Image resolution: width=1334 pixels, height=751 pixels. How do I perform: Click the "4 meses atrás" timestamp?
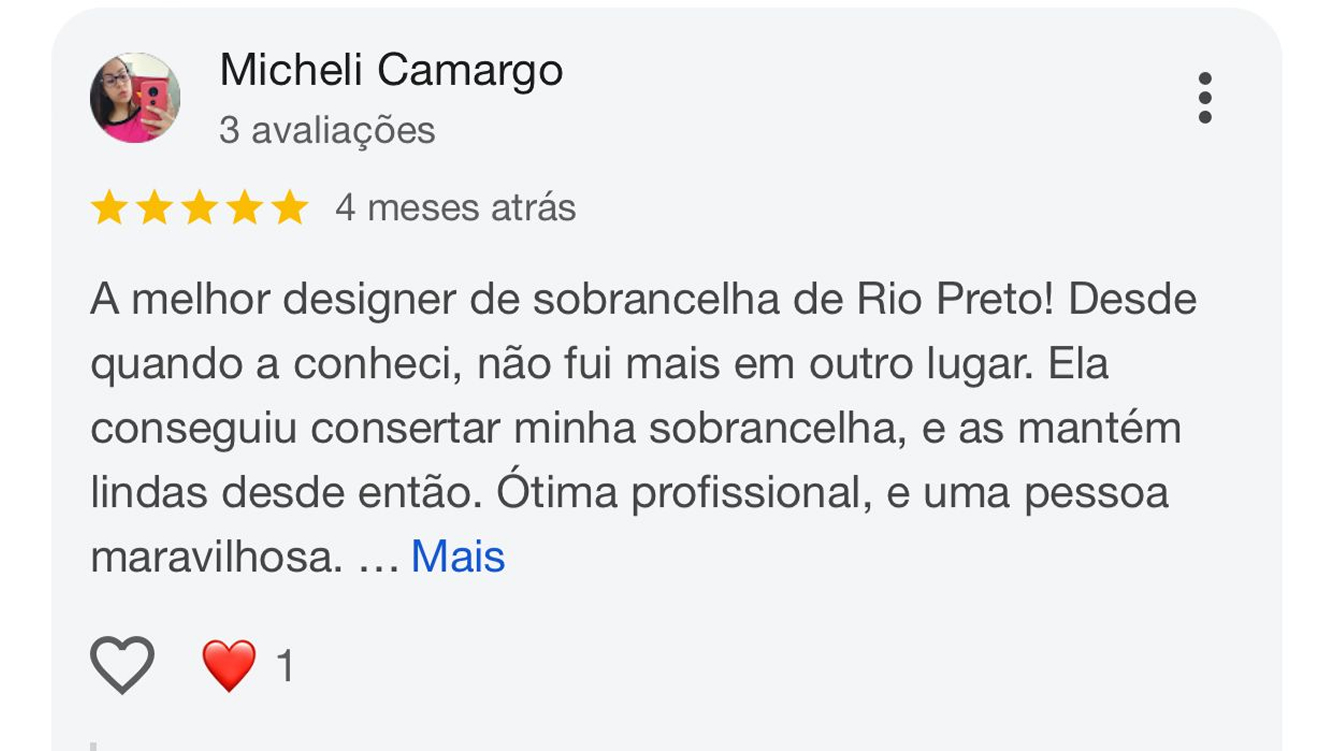[455, 208]
